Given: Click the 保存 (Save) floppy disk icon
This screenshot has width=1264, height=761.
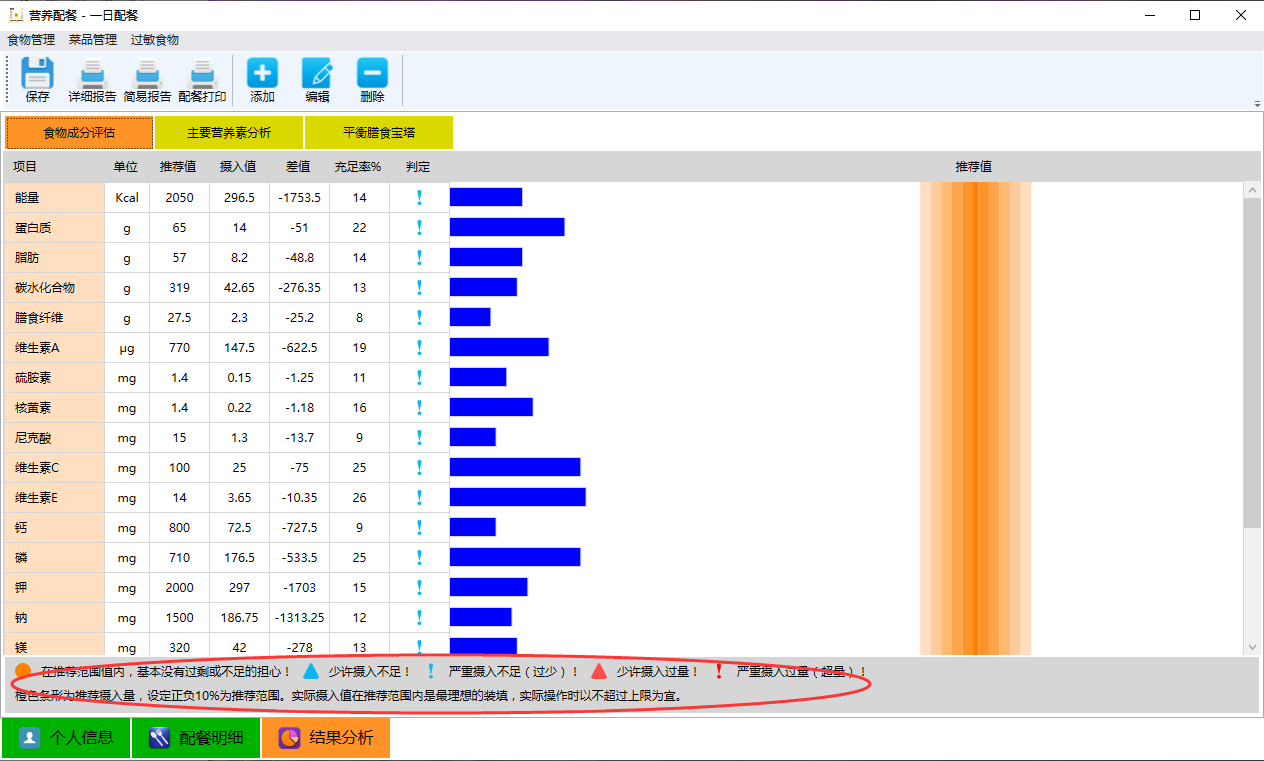Looking at the screenshot, I should (37, 75).
